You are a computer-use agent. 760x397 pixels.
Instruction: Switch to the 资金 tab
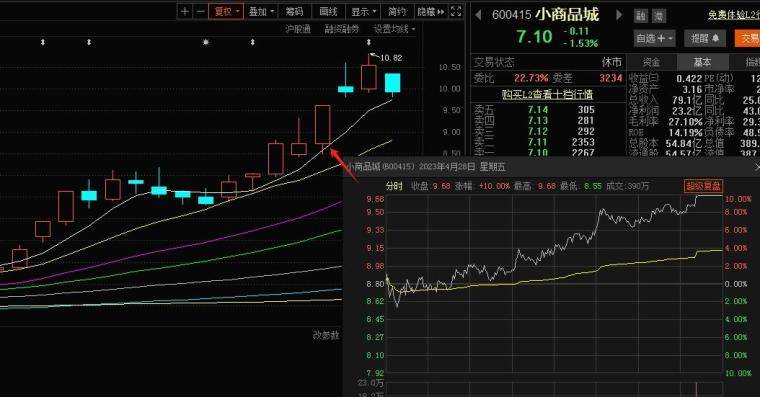[x=651, y=62]
